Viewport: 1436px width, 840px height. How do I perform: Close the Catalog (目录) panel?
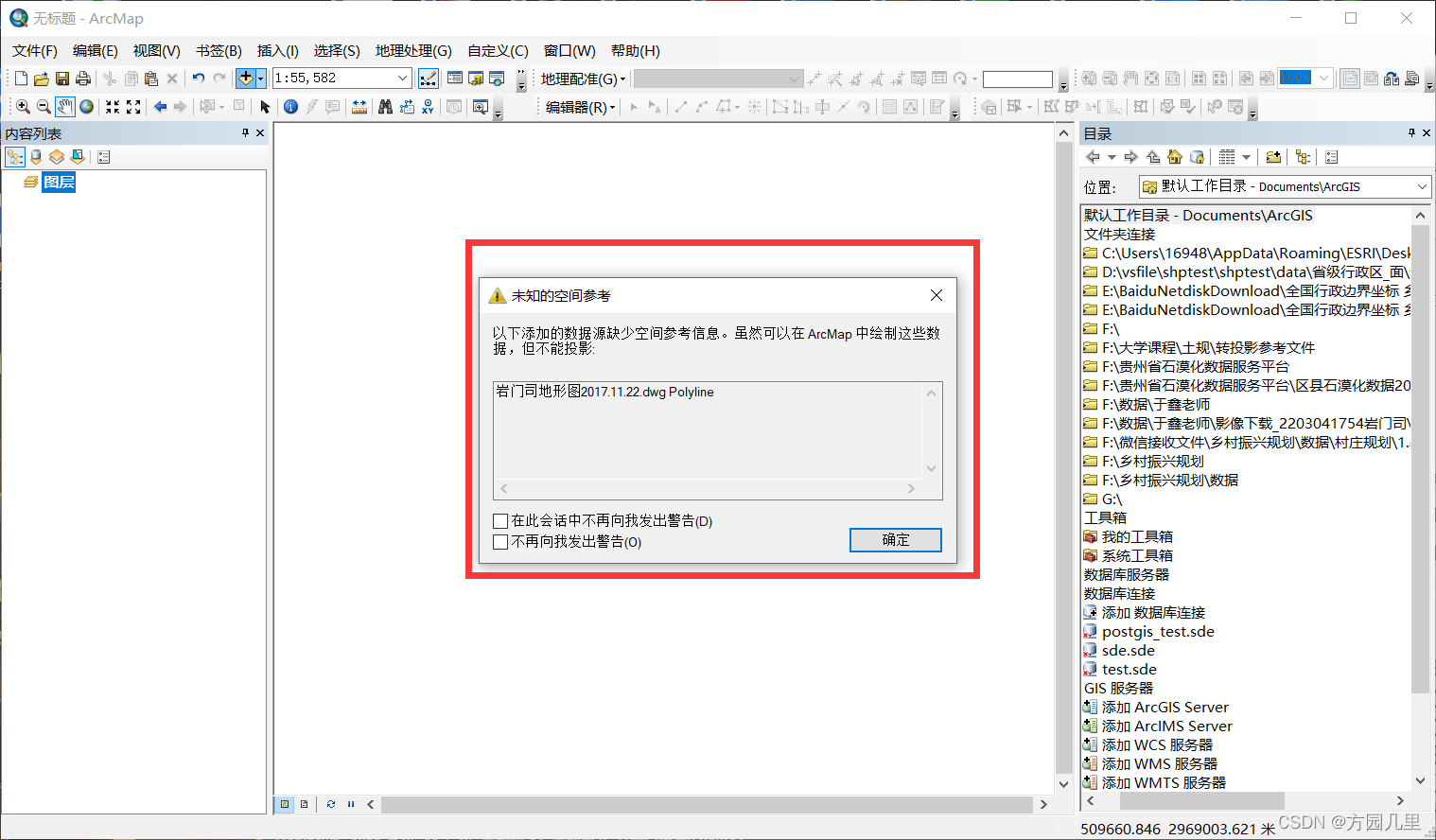[x=1427, y=133]
